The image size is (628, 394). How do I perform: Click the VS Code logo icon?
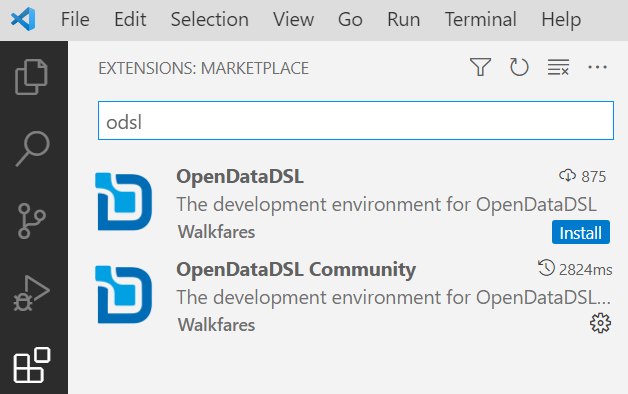point(23,19)
